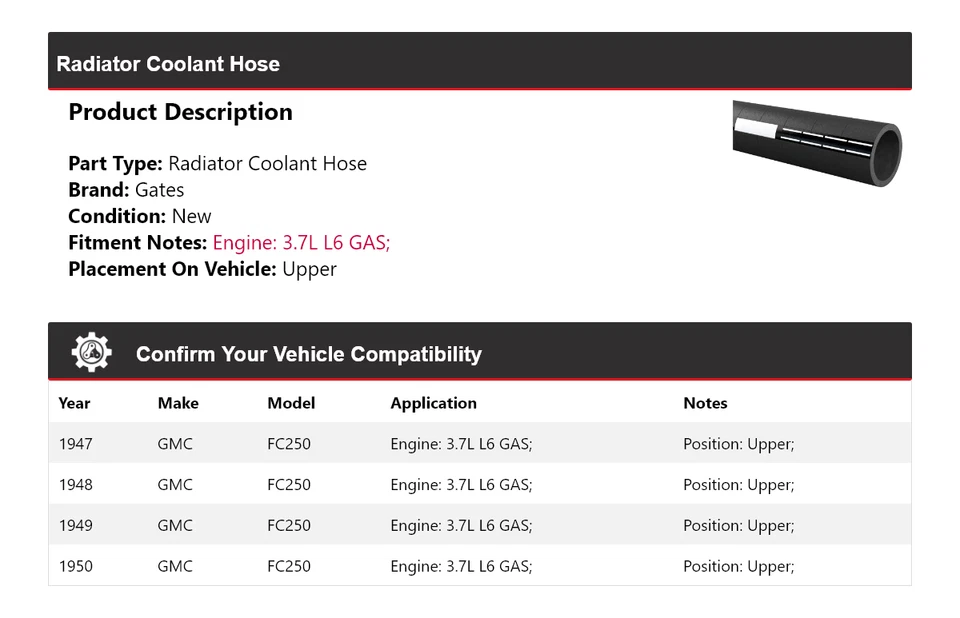This screenshot has height=618, width=960.
Task: Click the Make column header
Action: click(x=178, y=403)
